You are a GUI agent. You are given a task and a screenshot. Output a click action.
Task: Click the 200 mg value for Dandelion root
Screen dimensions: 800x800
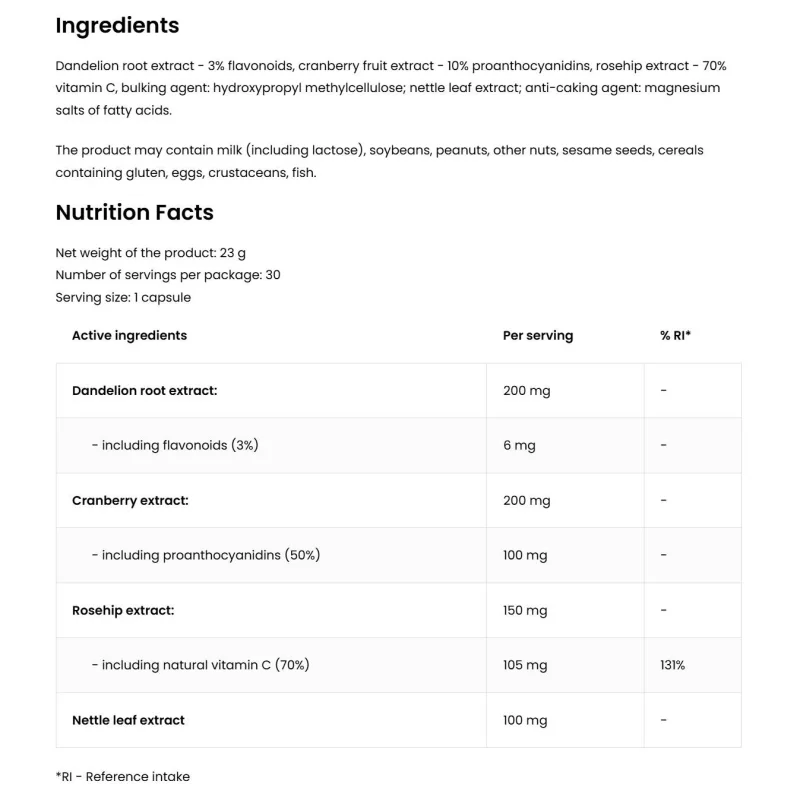coord(527,391)
